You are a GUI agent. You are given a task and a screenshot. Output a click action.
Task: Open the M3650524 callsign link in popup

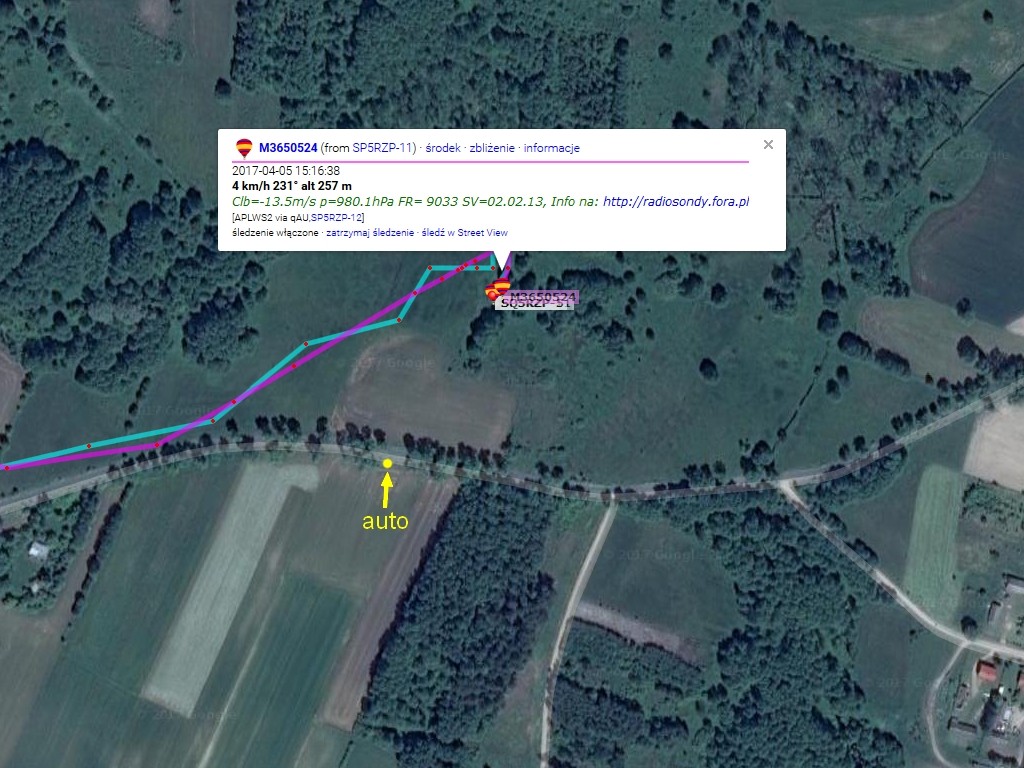(288, 148)
